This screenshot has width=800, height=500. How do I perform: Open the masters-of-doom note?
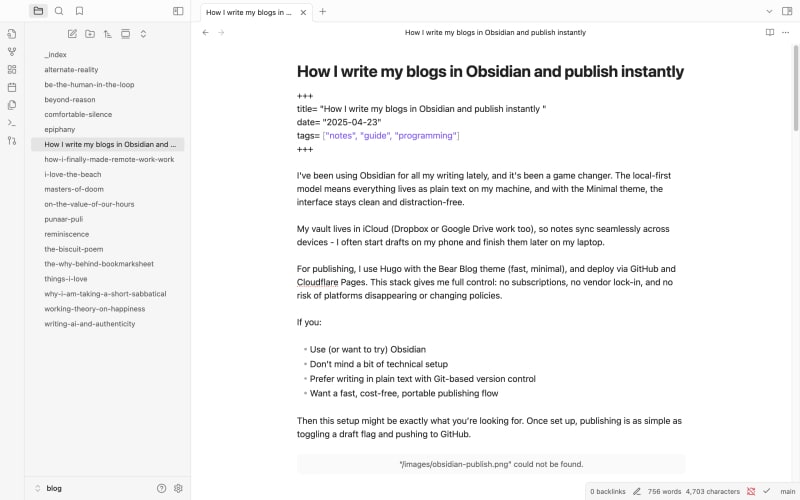tap(74, 189)
